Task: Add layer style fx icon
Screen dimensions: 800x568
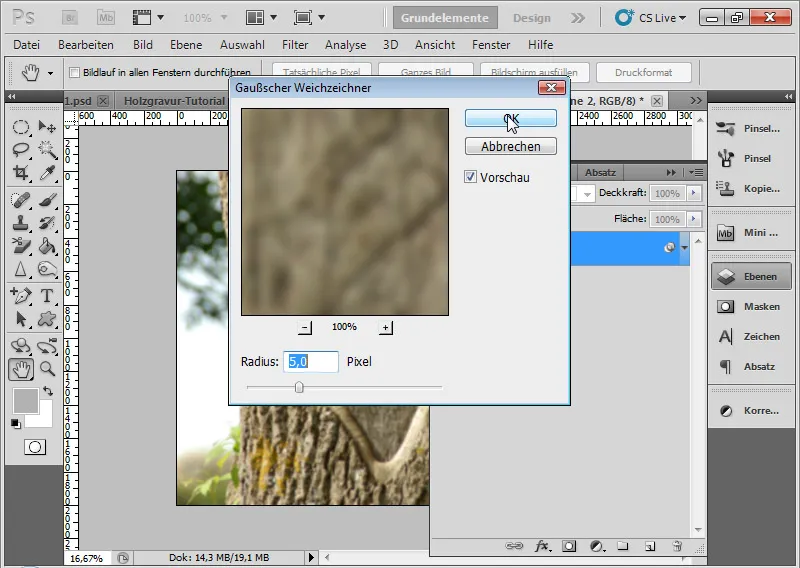Action: (542, 546)
